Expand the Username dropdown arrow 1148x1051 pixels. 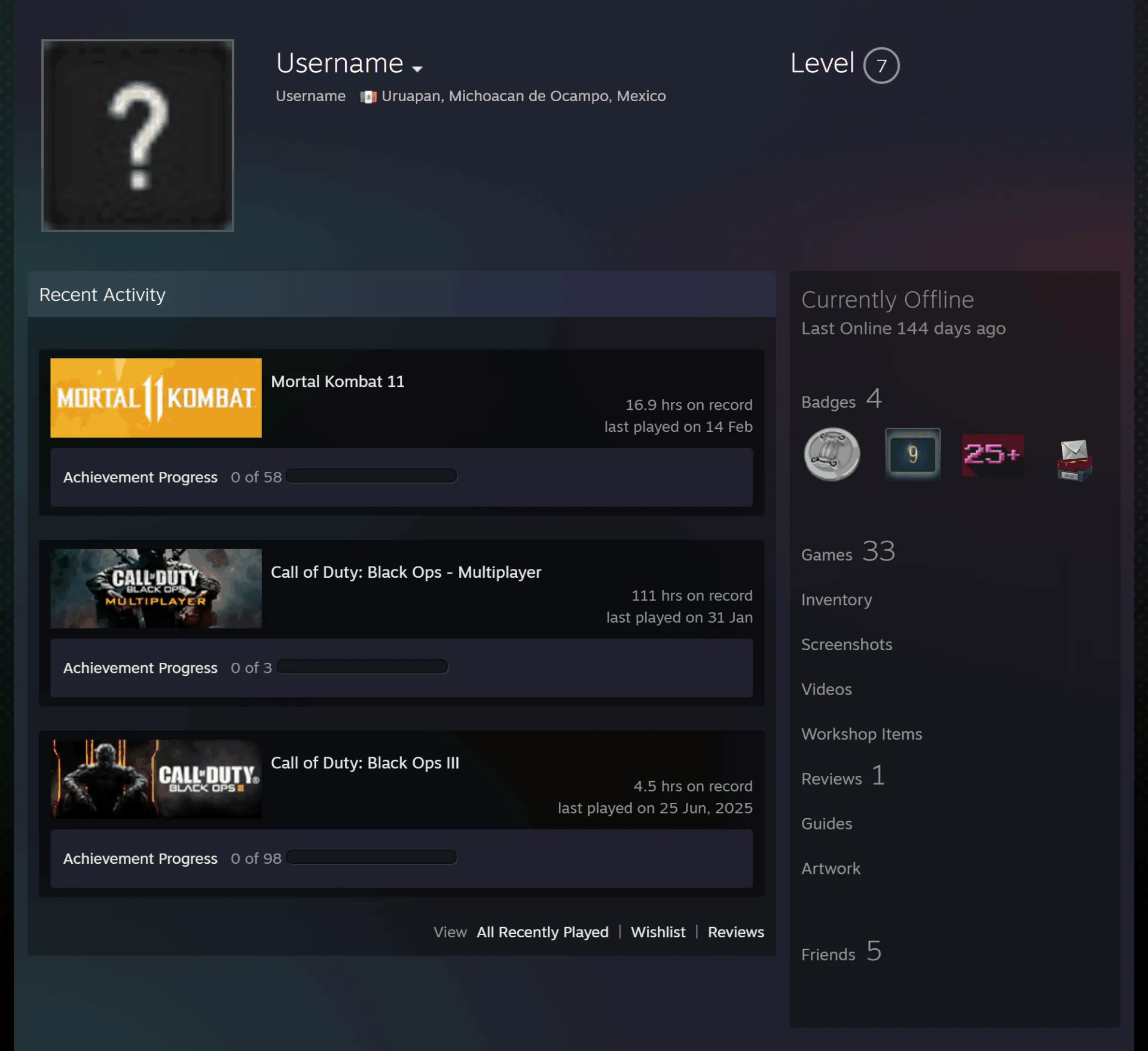pyautogui.click(x=417, y=69)
